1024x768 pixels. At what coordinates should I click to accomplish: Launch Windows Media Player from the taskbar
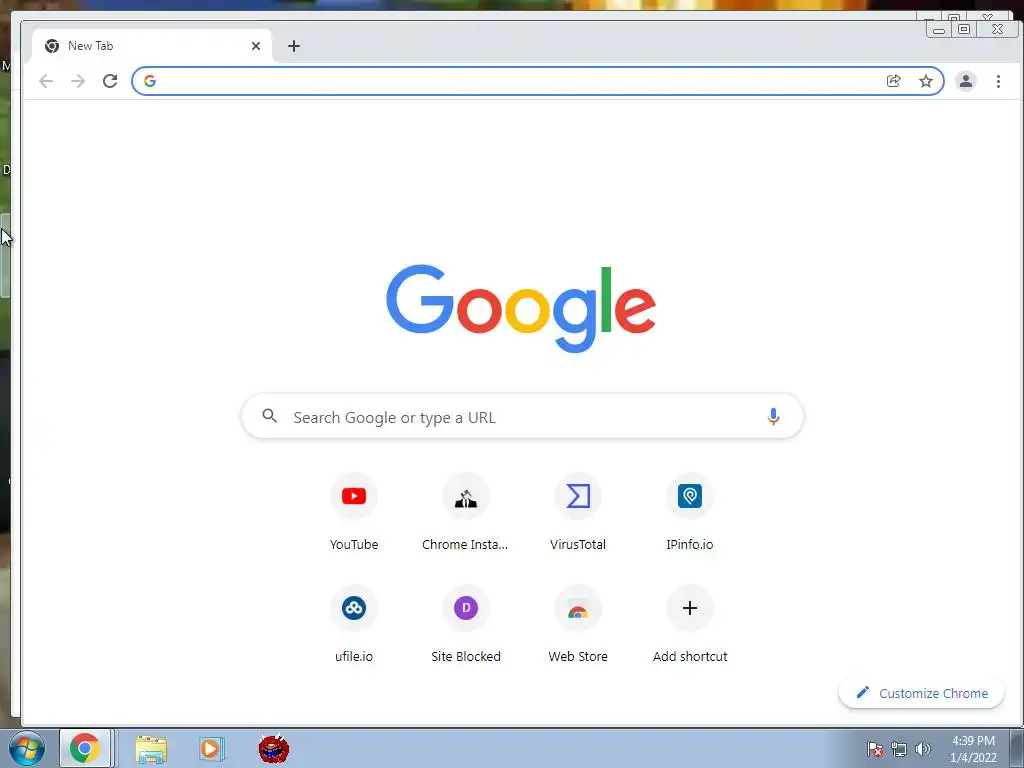(211, 749)
